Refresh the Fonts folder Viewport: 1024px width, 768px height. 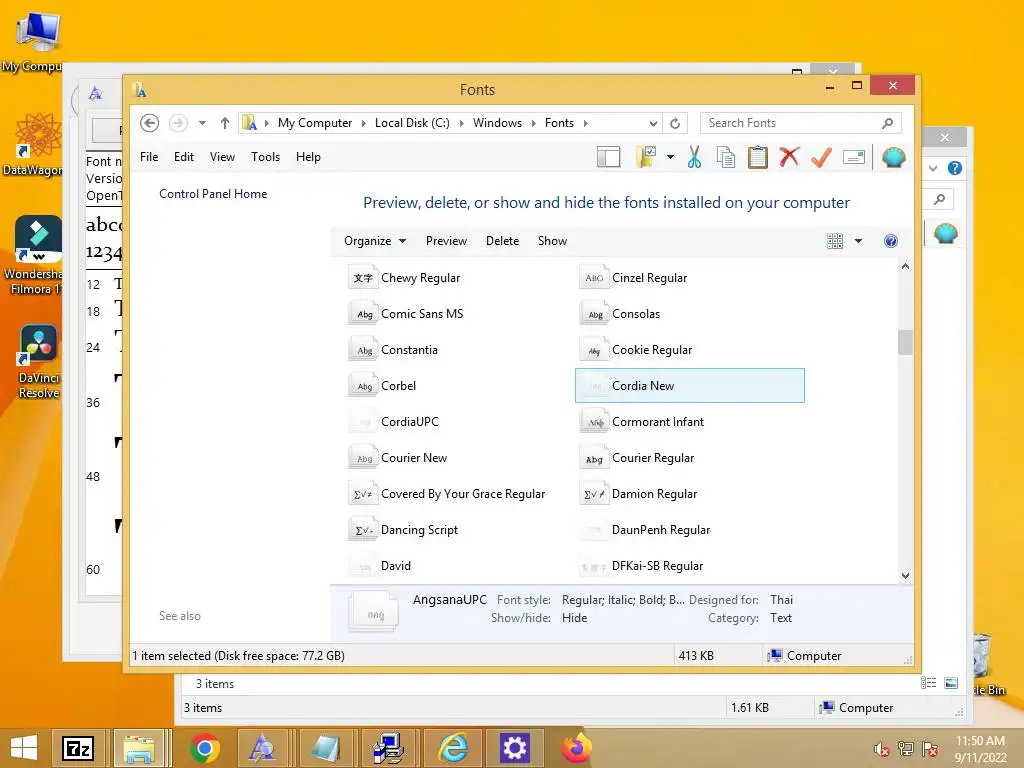coord(675,123)
